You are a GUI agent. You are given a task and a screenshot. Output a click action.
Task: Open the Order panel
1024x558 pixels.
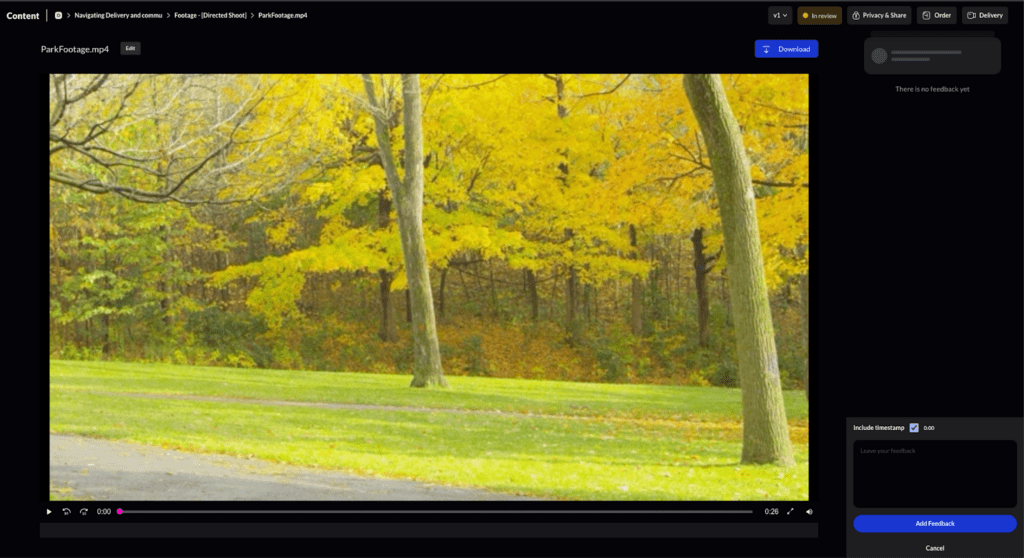point(937,15)
